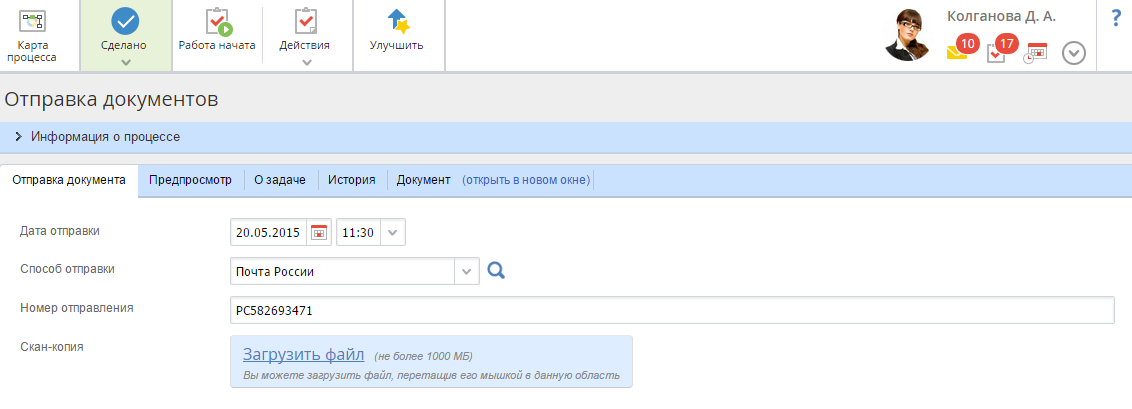Expand the user menu circular arrow

click(x=1074, y=53)
